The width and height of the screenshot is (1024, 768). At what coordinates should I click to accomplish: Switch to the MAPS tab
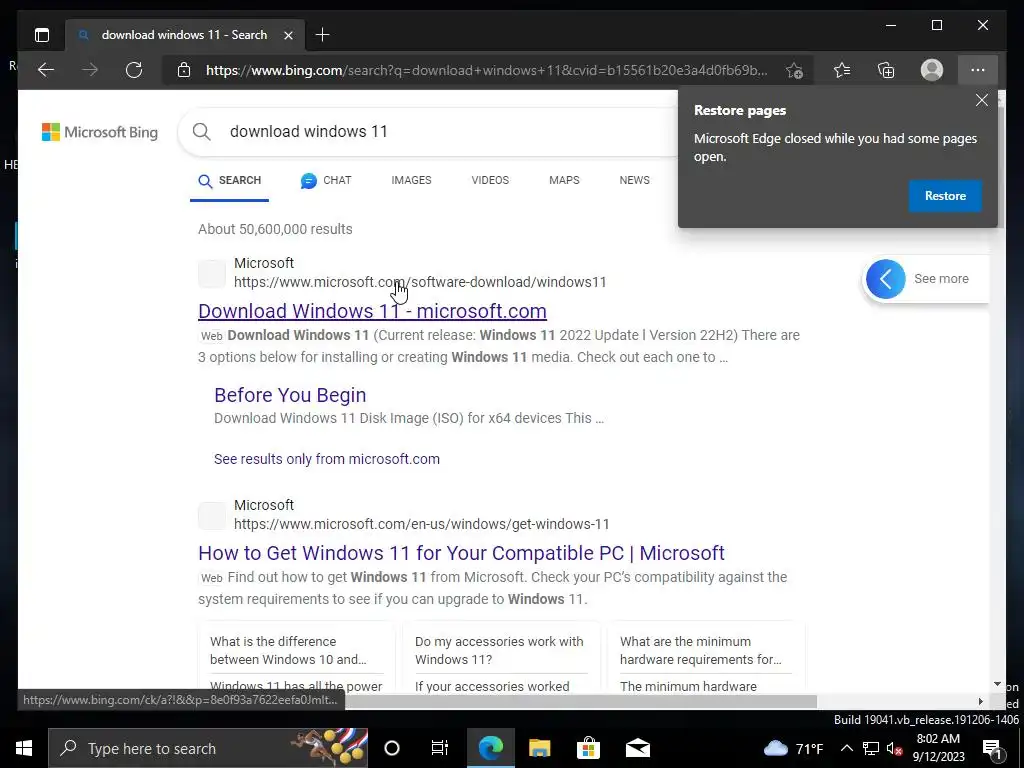click(x=564, y=180)
